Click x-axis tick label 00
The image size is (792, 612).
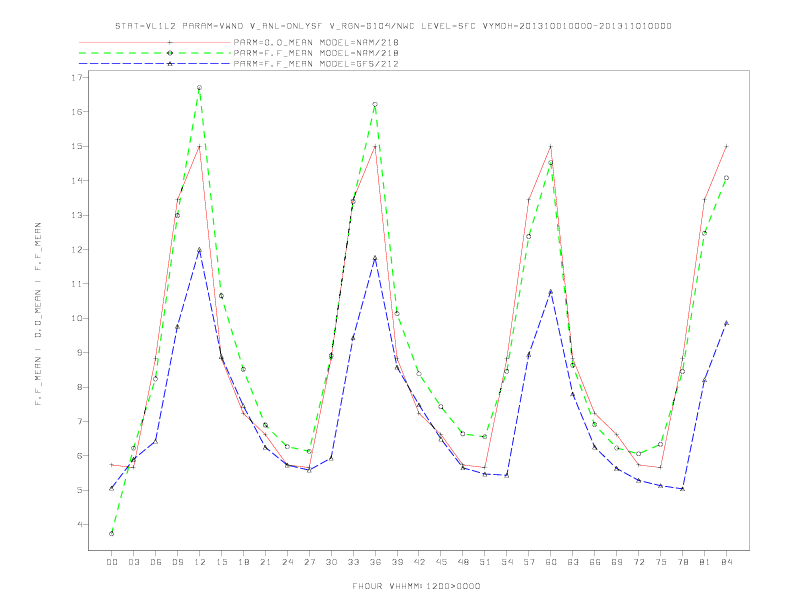click(x=112, y=562)
